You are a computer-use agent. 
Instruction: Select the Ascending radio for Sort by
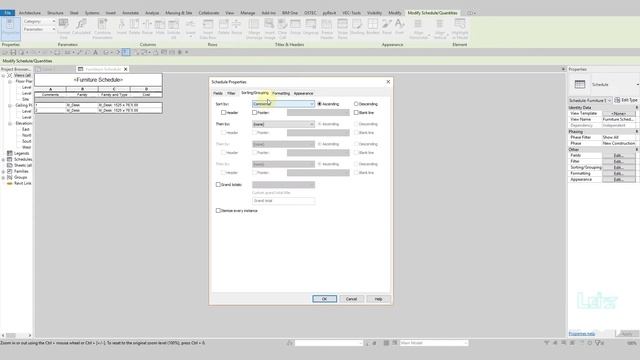click(320, 104)
